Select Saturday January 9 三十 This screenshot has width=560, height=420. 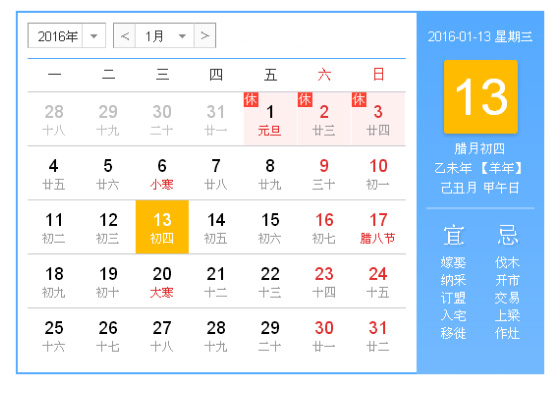pyautogui.click(x=324, y=173)
